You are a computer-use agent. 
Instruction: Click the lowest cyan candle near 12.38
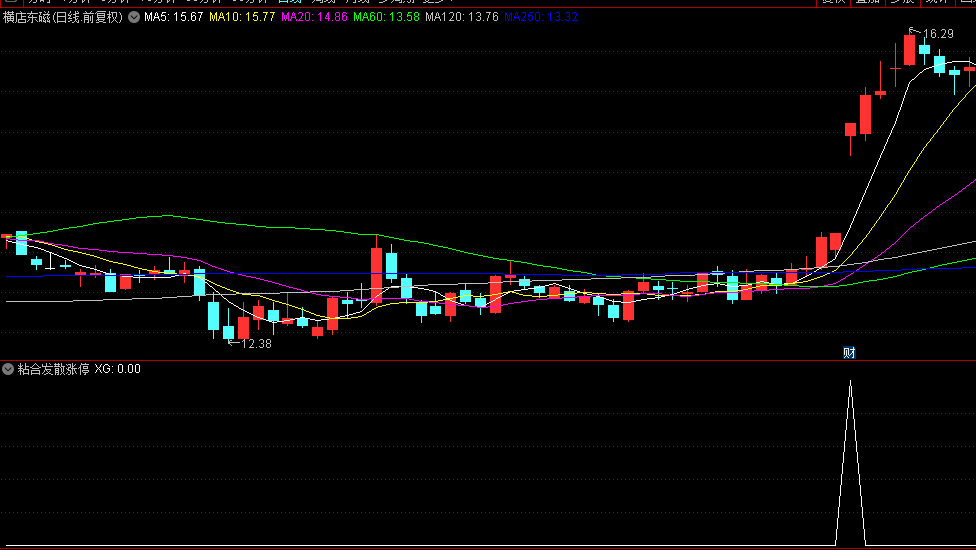point(228,332)
